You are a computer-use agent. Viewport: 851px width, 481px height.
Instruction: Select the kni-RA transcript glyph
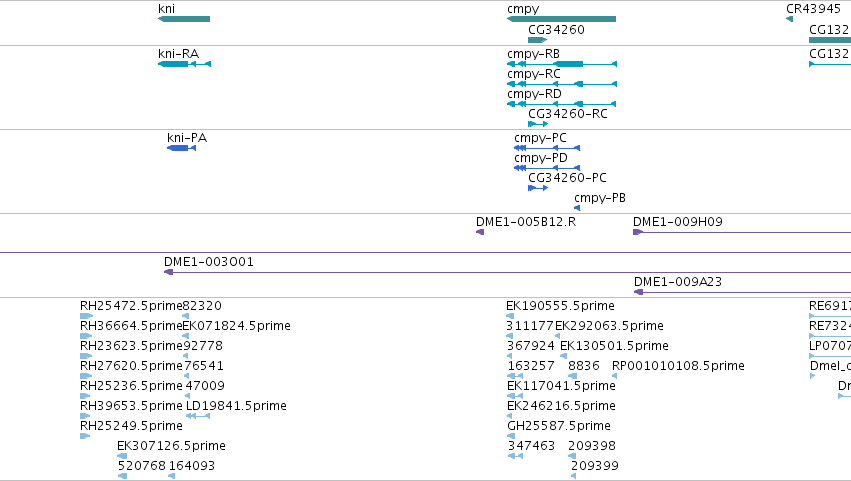click(x=184, y=64)
